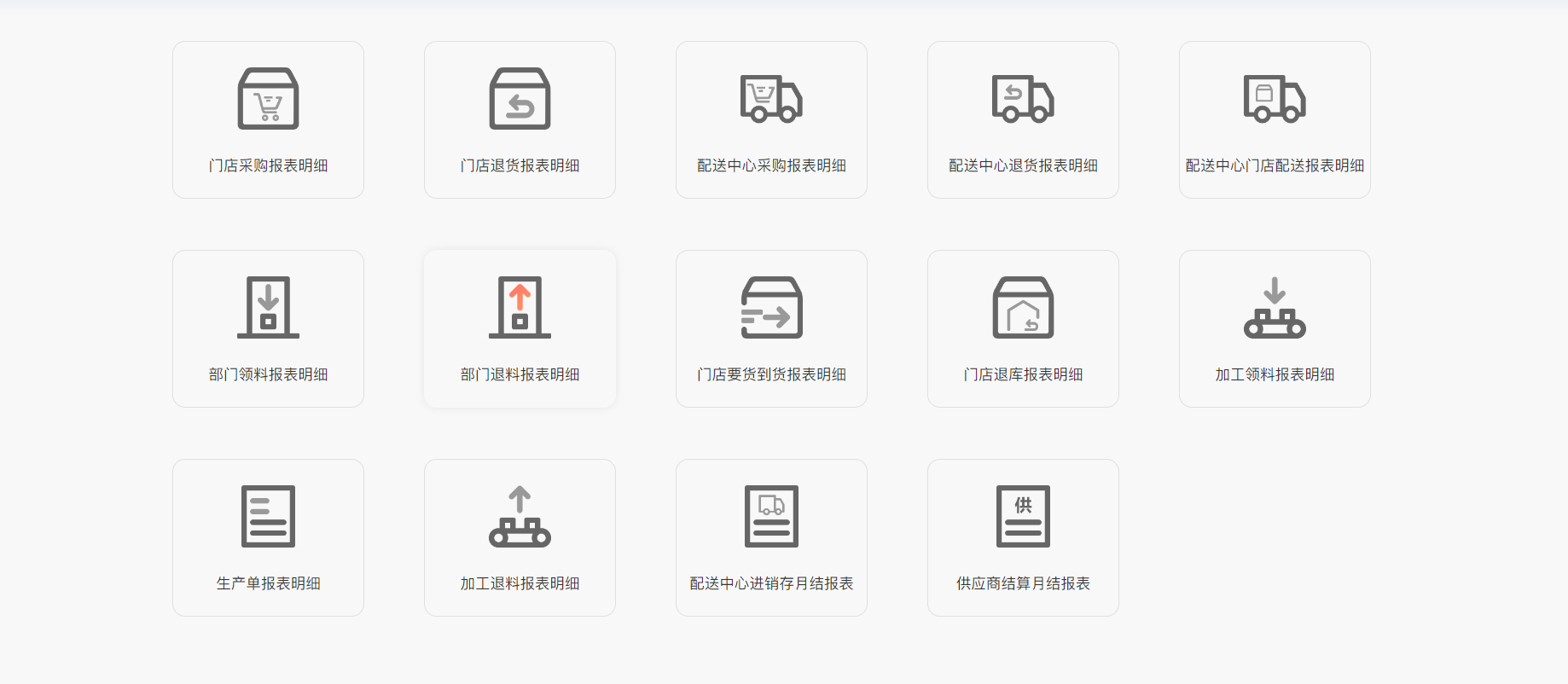Open the 生产单报表明细 label

click(x=268, y=583)
